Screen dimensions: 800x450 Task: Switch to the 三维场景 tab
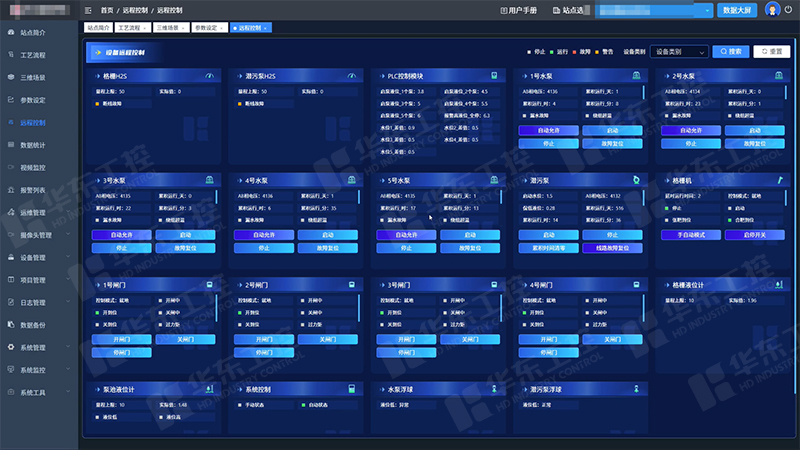point(167,27)
